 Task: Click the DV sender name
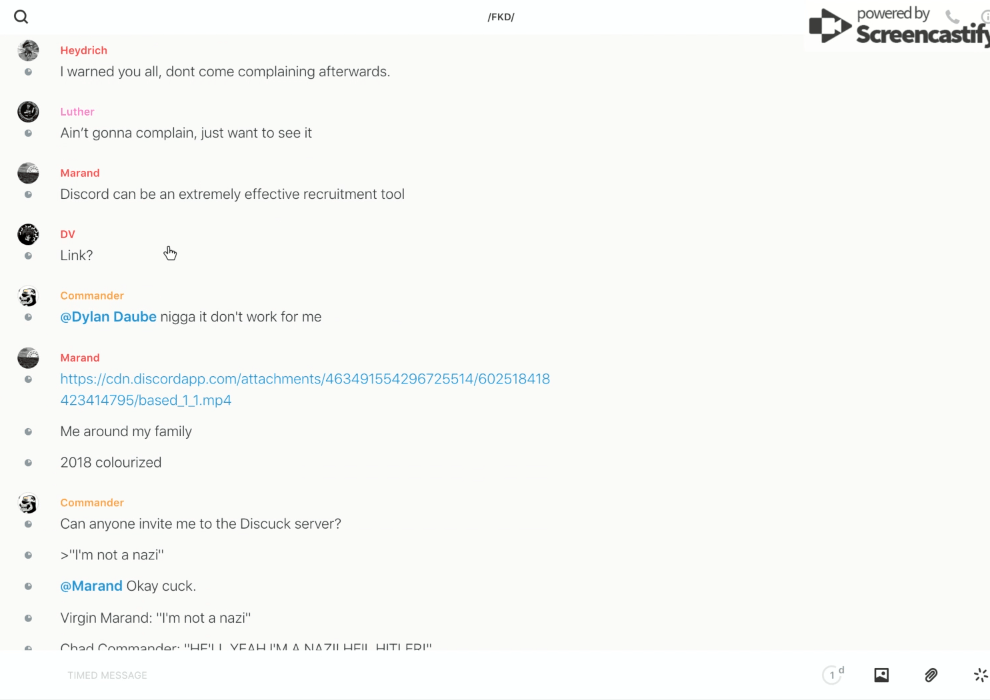coord(68,234)
